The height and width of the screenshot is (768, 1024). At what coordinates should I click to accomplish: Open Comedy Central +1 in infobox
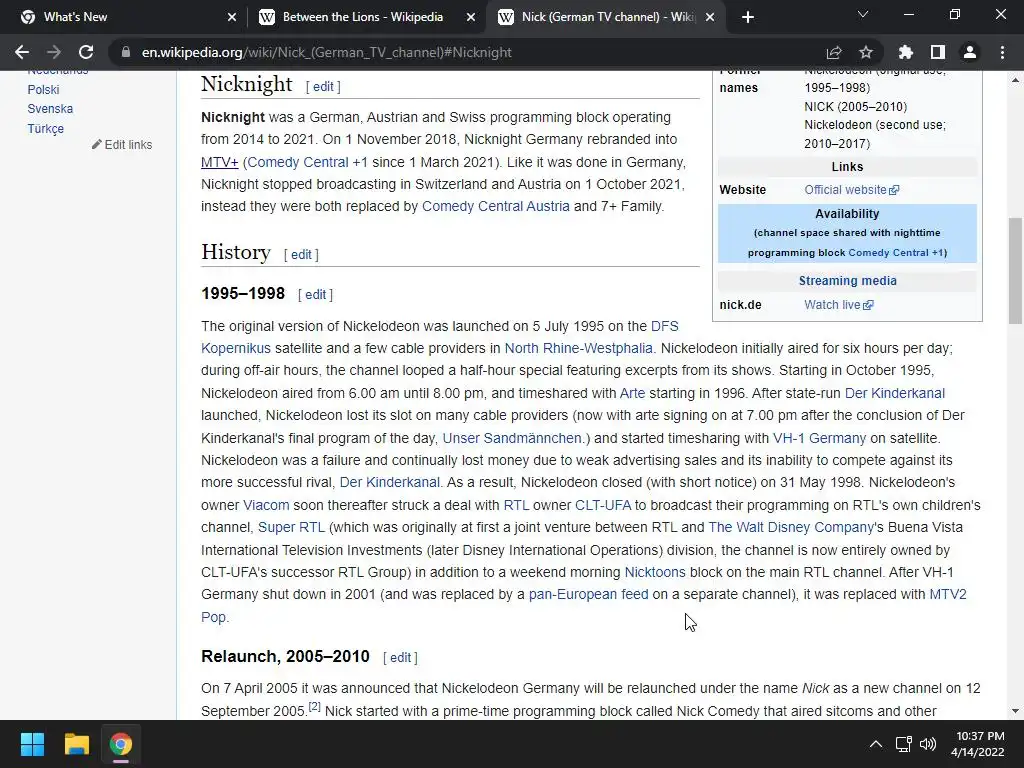(x=895, y=253)
